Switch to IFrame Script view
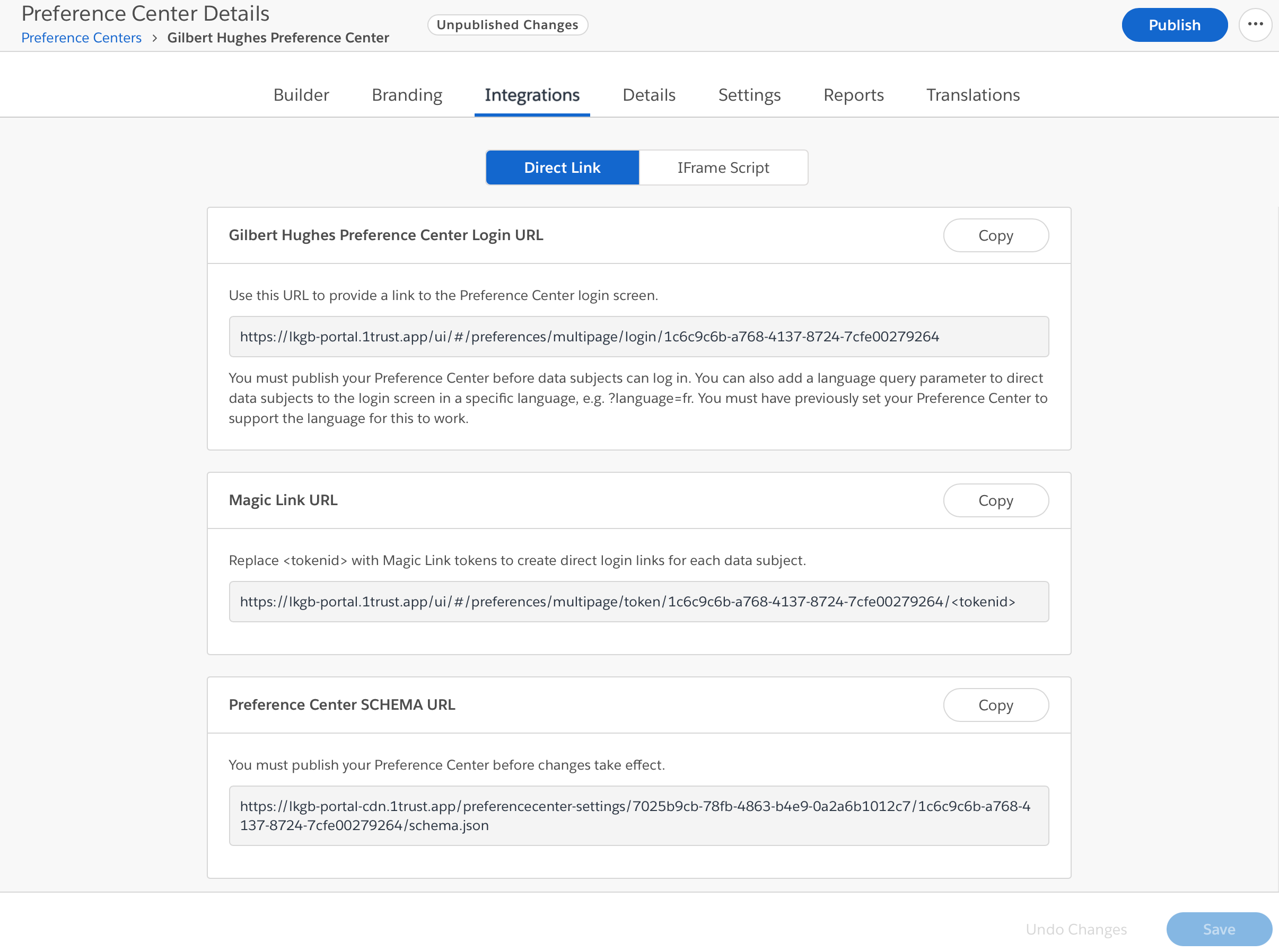This screenshot has height=952, width=1279. [723, 167]
